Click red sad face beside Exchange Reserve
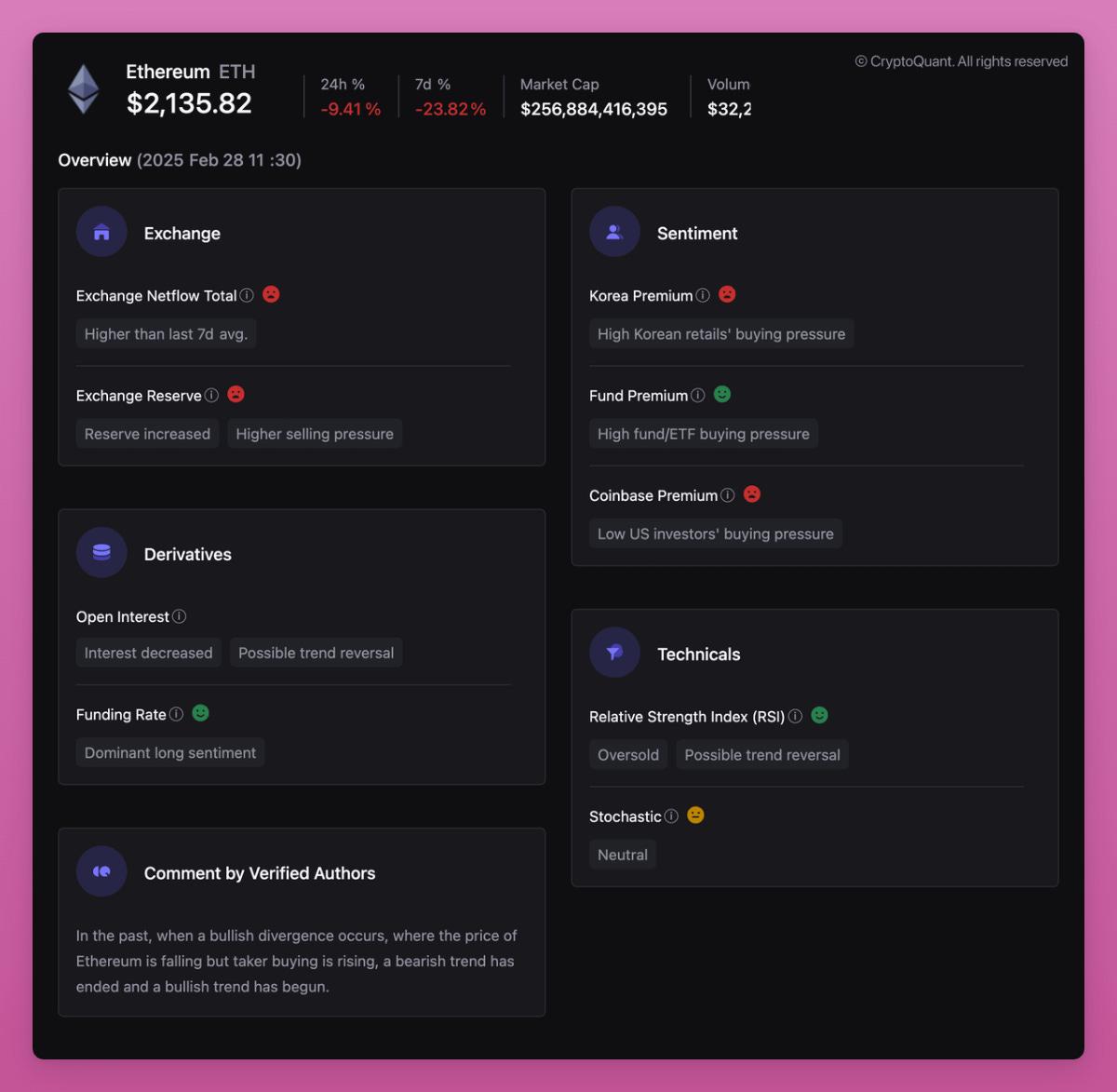 (236, 395)
